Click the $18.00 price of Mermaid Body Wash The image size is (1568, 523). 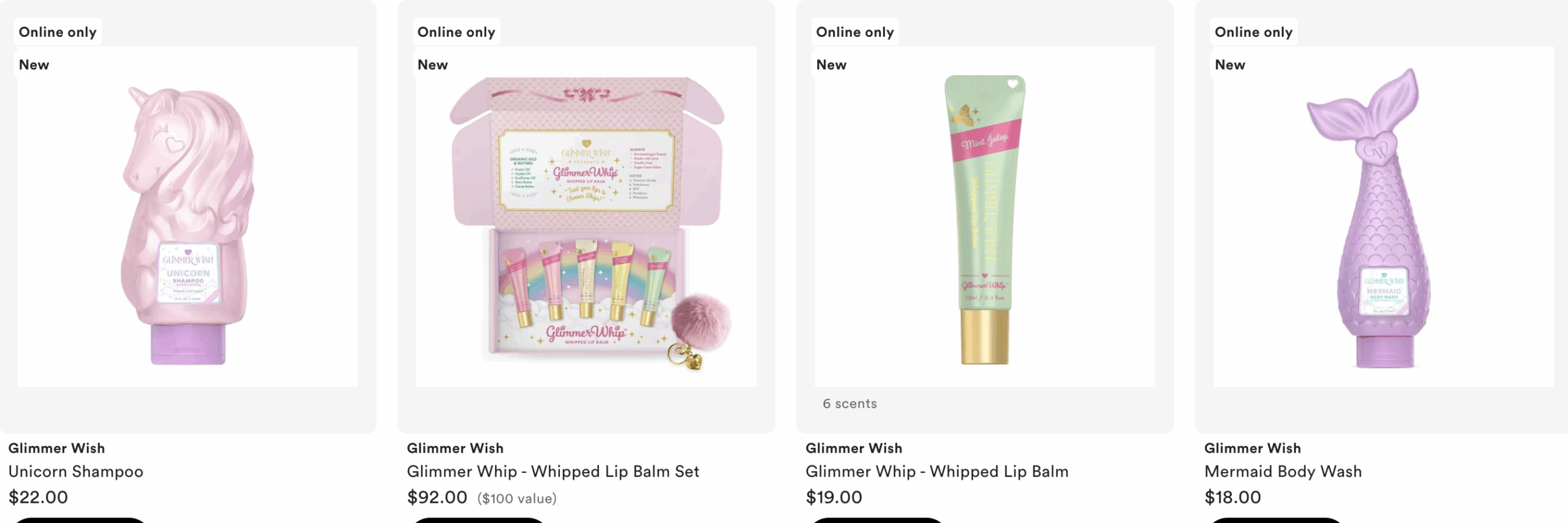(1232, 497)
